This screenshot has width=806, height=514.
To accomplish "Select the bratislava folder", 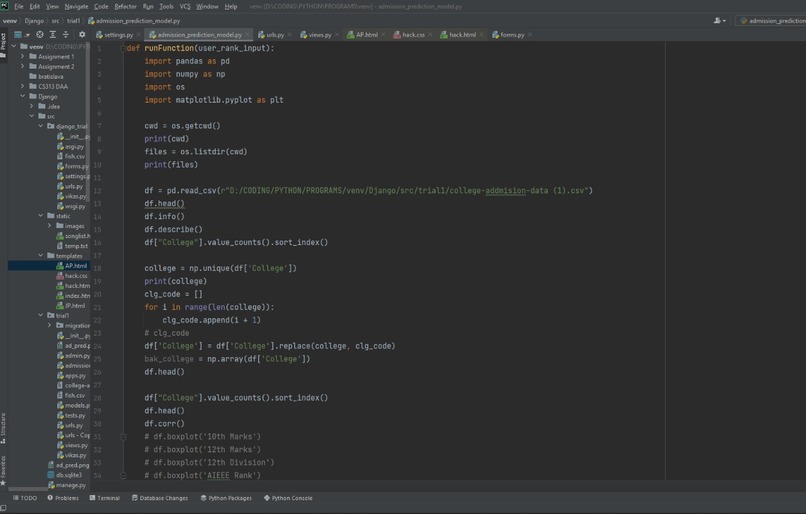I will pos(46,77).
